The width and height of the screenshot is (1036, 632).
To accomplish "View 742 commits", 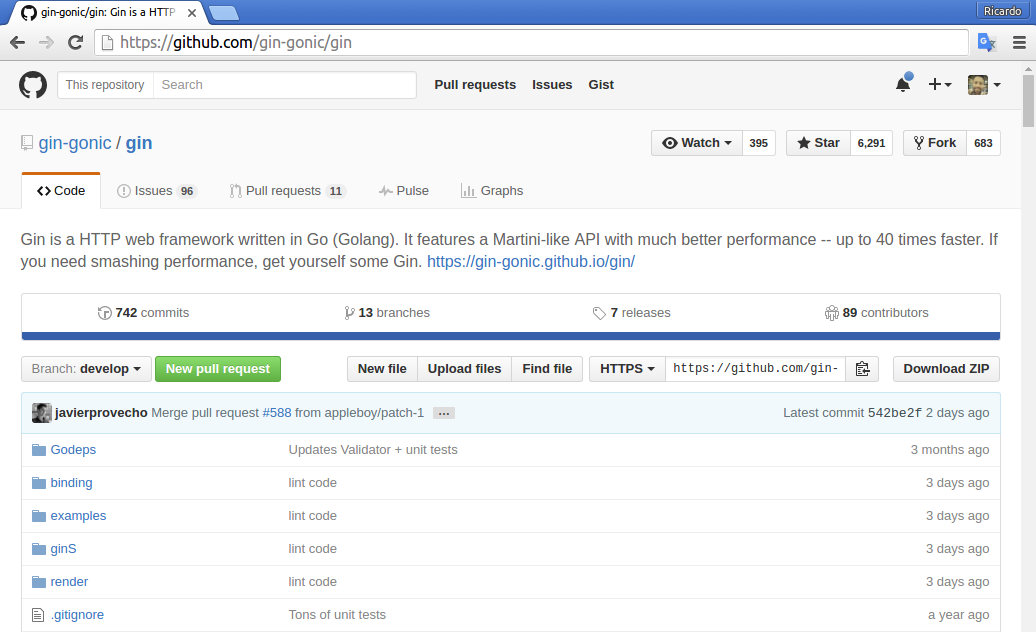I will pos(143,313).
